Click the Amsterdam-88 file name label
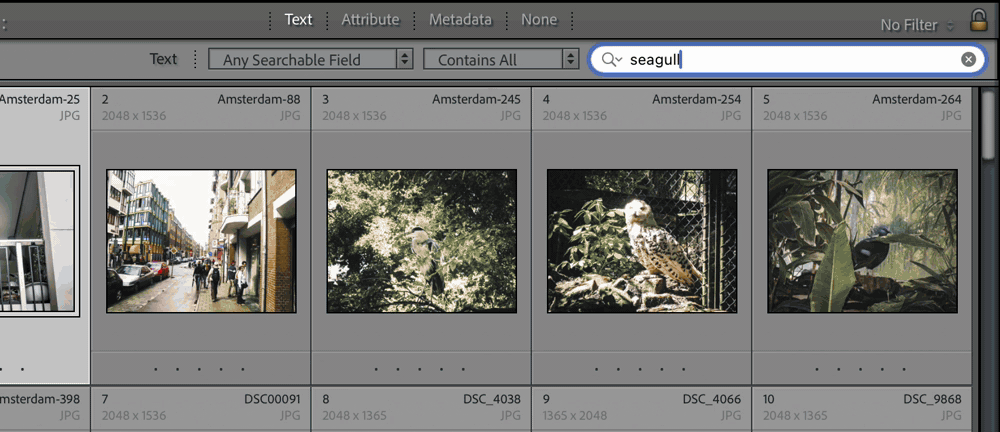 point(259,100)
